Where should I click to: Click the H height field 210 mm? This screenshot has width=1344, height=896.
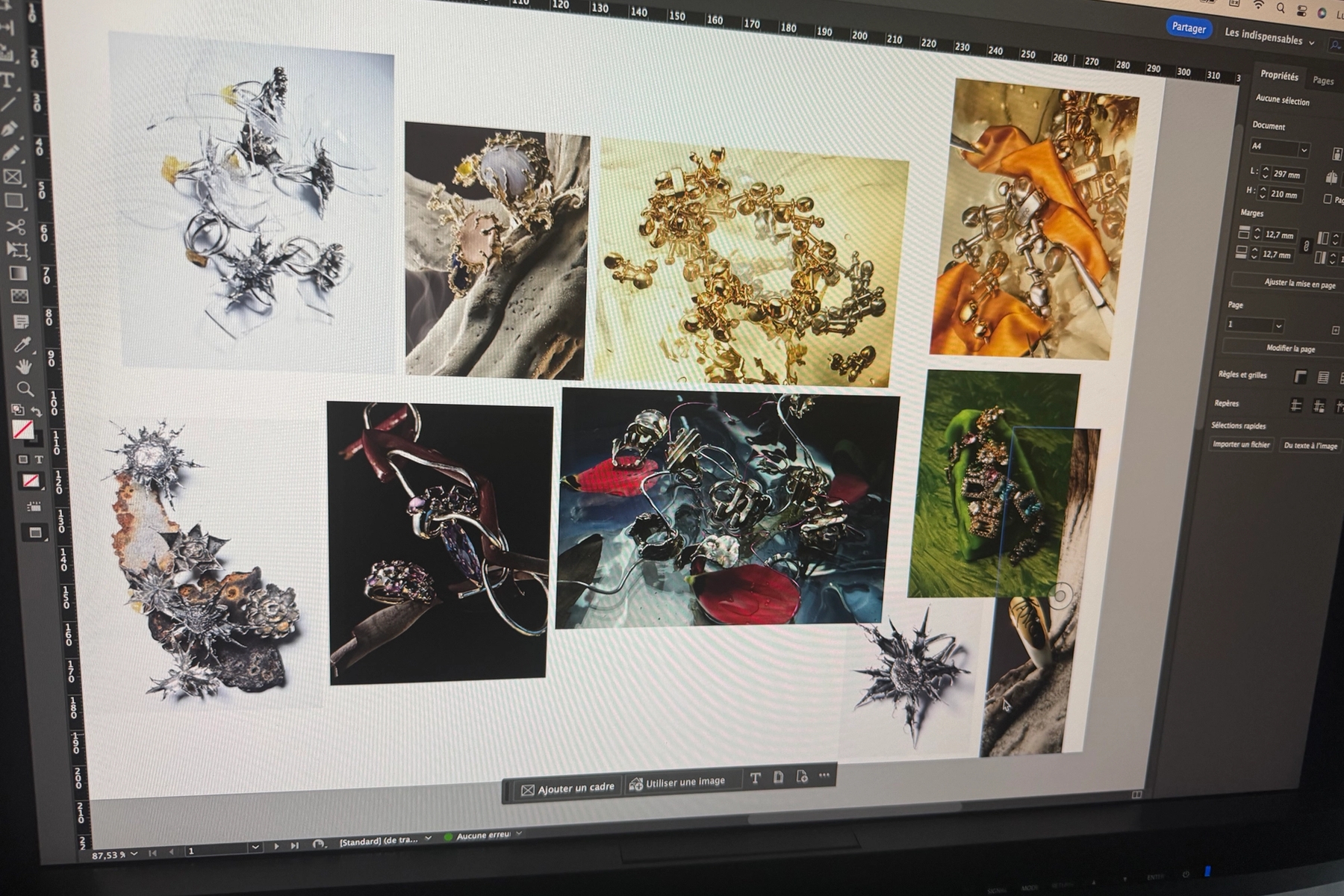click(1284, 194)
